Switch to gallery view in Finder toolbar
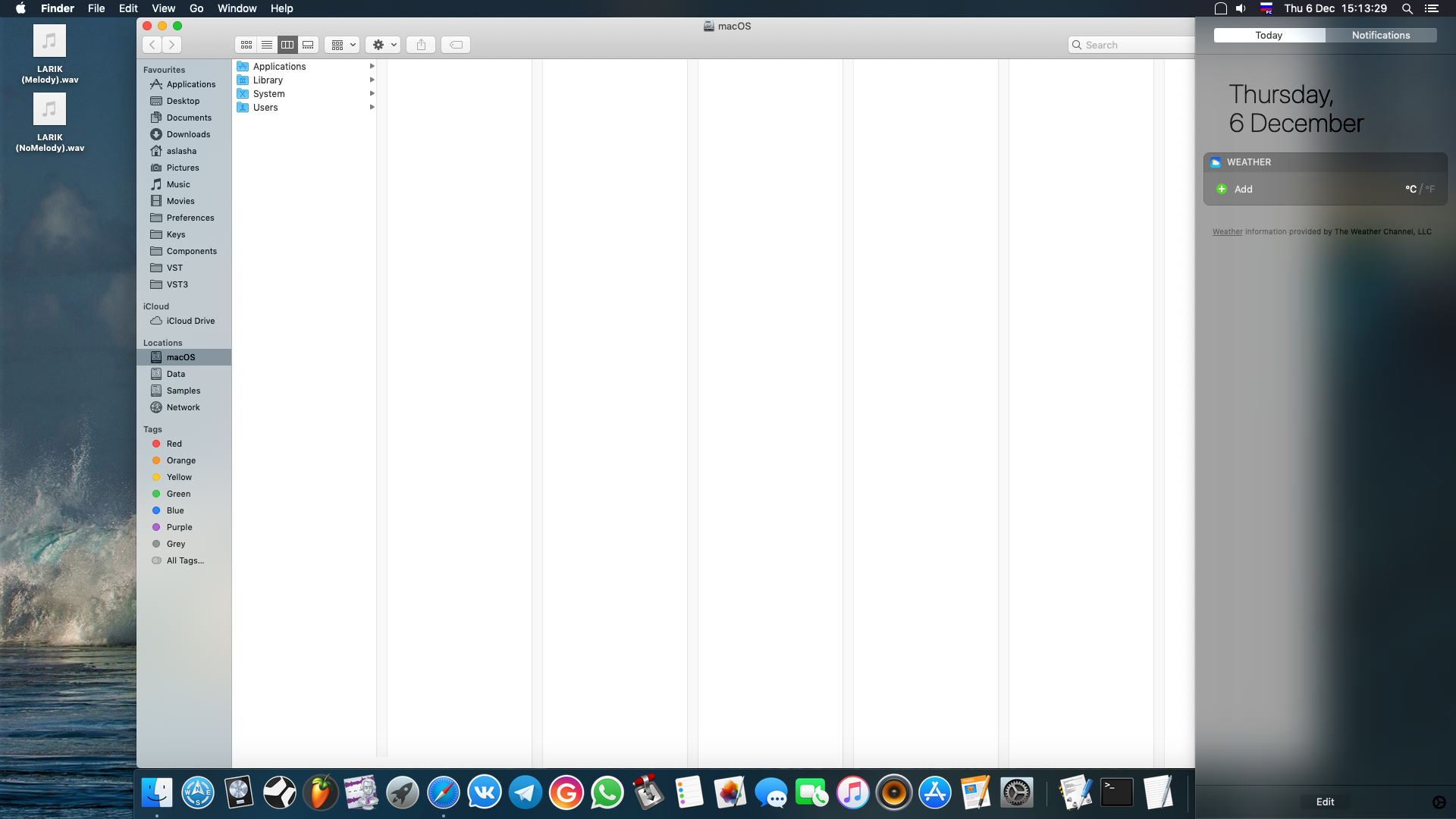Image resolution: width=1456 pixels, height=819 pixels. click(308, 45)
